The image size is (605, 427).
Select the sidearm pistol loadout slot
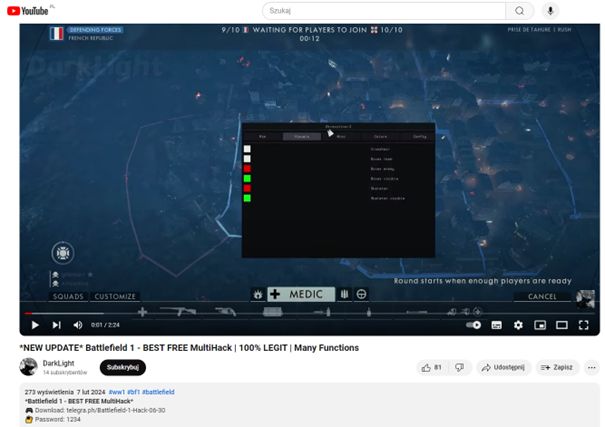pyautogui.click(x=226, y=312)
